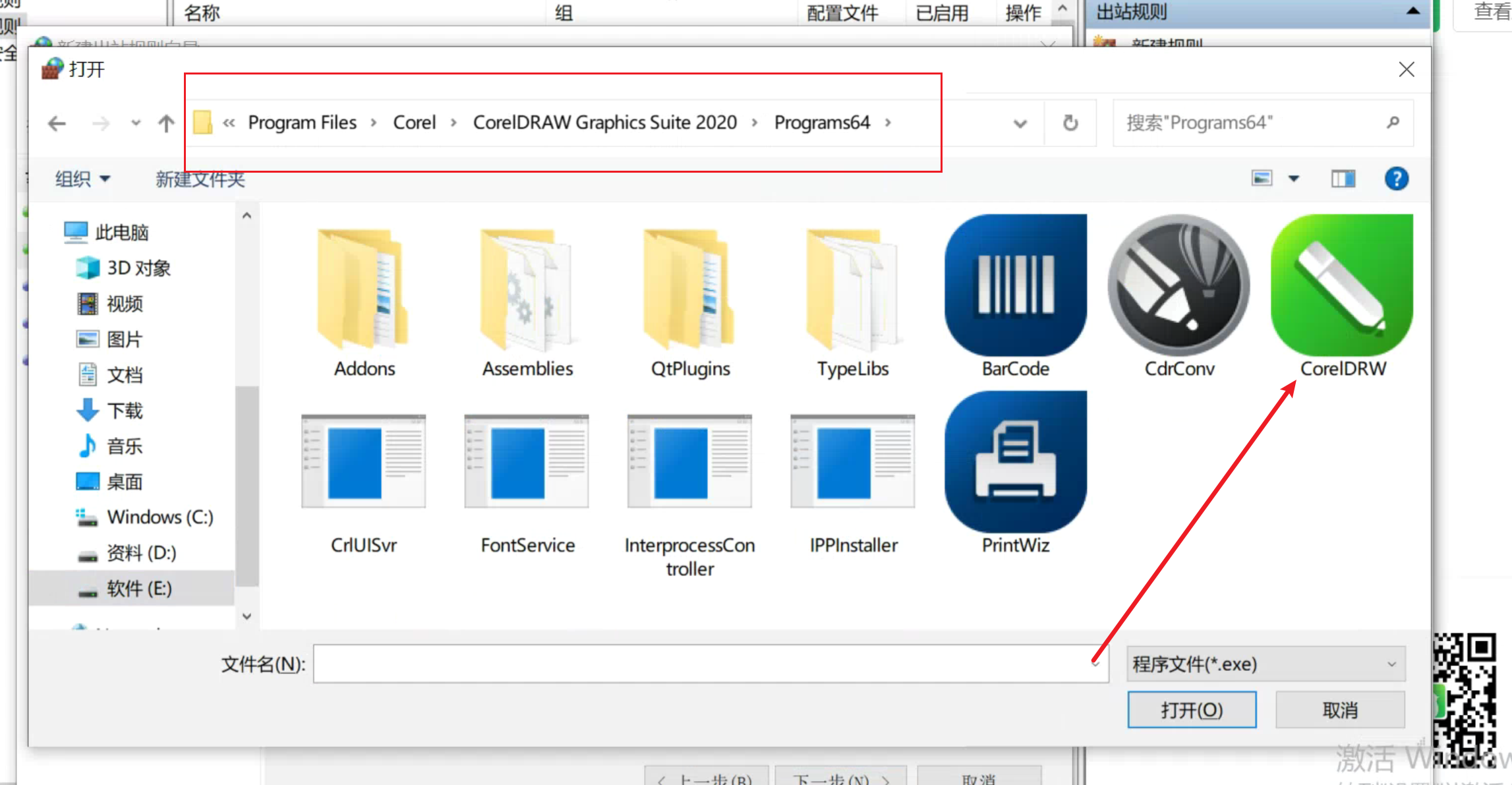Viewport: 1512px width, 785px height.
Task: Click CorelDRAW Graphics Suite 2020 breadcrumb
Action: coord(605,123)
